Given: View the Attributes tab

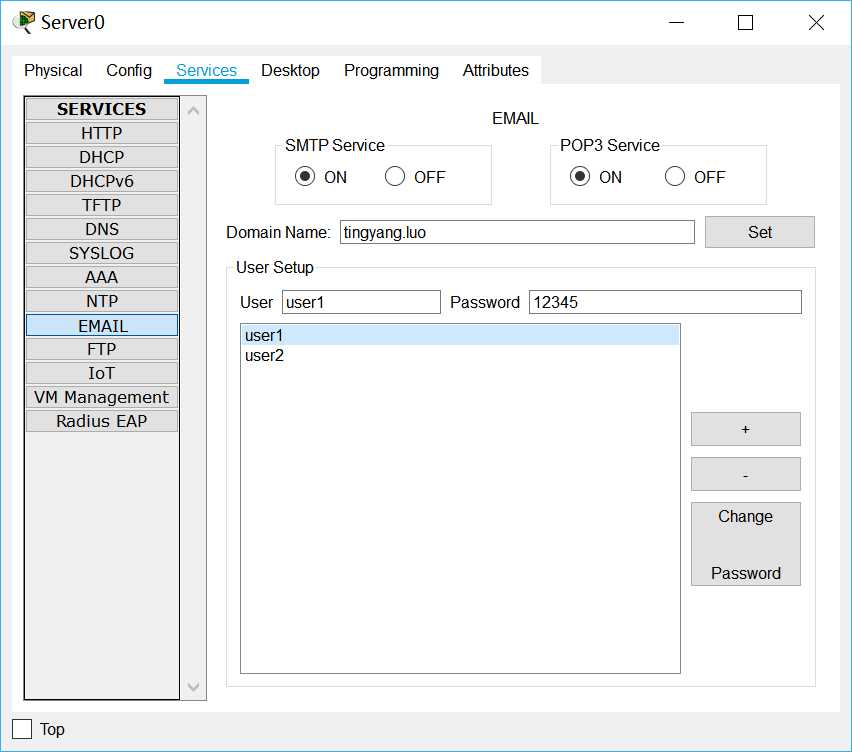Looking at the screenshot, I should click(x=496, y=71).
